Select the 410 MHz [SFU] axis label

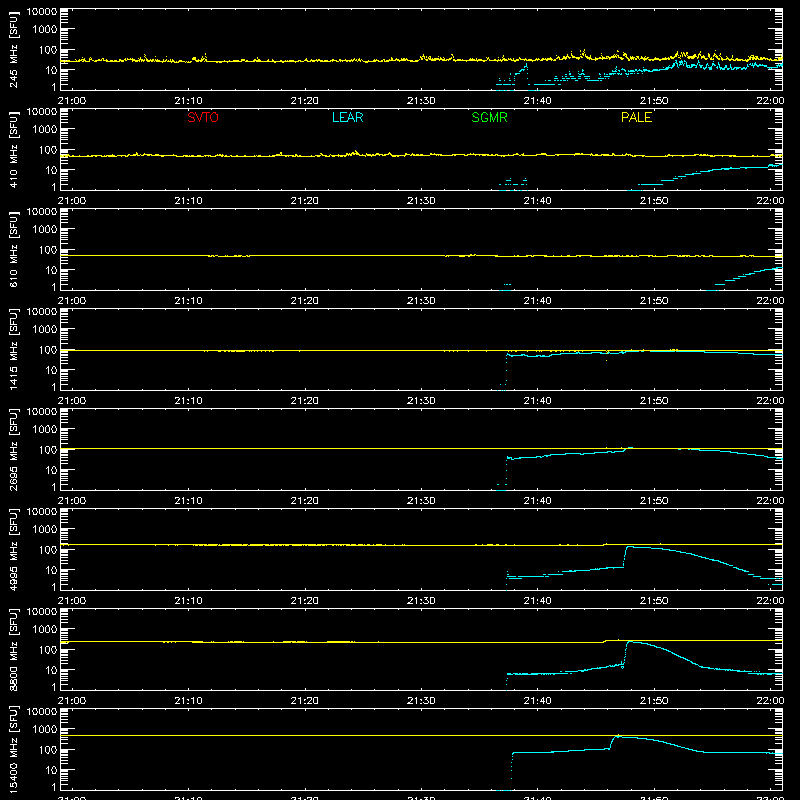coord(13,149)
